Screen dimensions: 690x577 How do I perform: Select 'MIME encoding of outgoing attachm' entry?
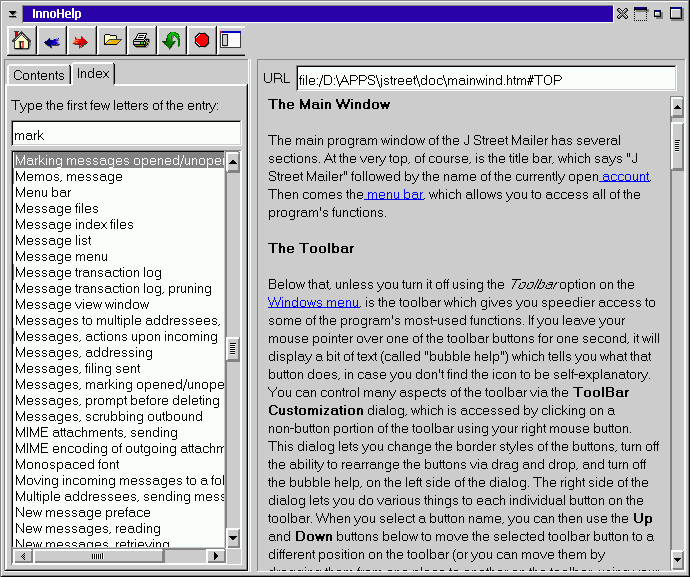click(119, 448)
